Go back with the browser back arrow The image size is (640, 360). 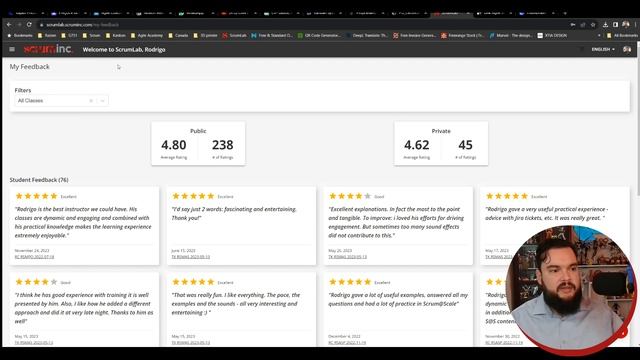tap(9, 24)
